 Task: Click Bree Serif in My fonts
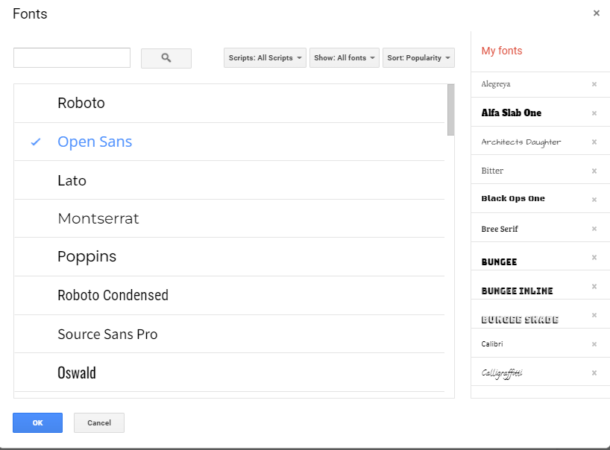tap(500, 229)
